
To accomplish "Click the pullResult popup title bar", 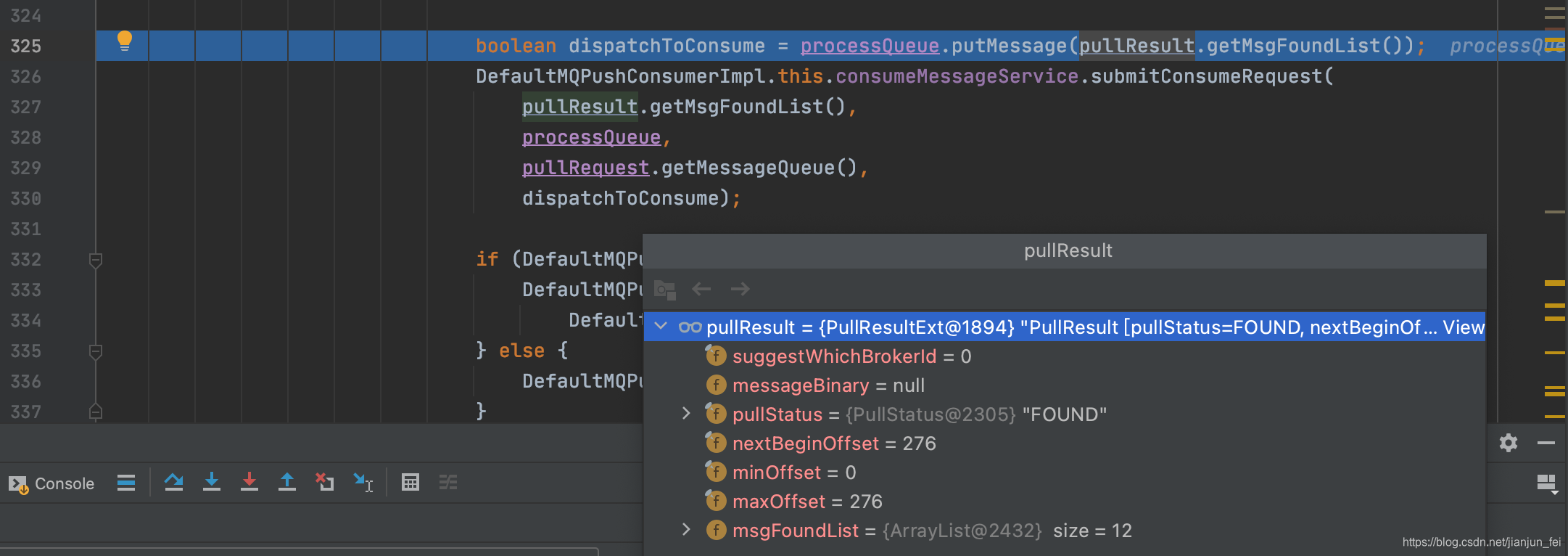I will [1064, 251].
